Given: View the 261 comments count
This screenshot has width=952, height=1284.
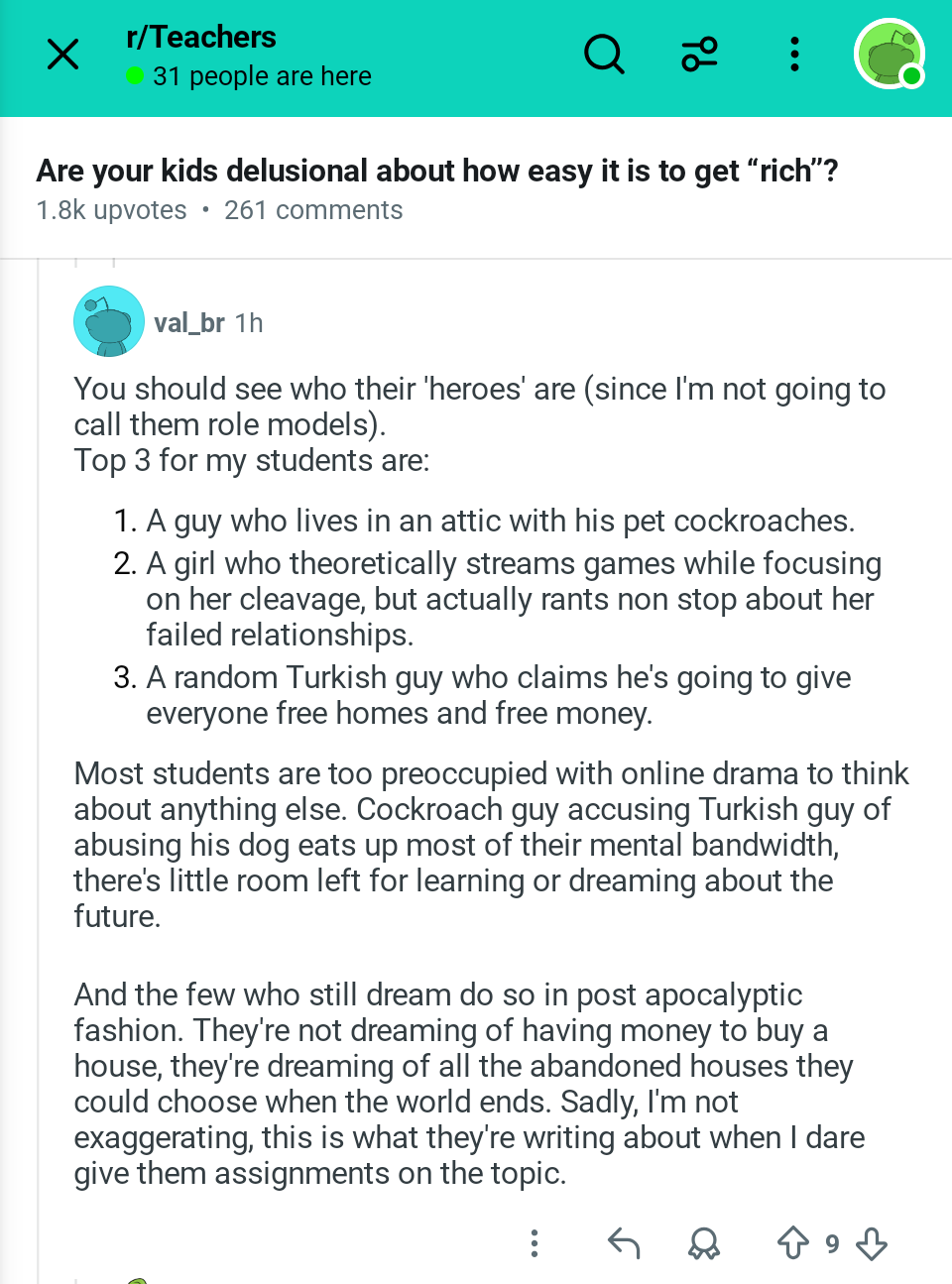Looking at the screenshot, I should coord(313,210).
